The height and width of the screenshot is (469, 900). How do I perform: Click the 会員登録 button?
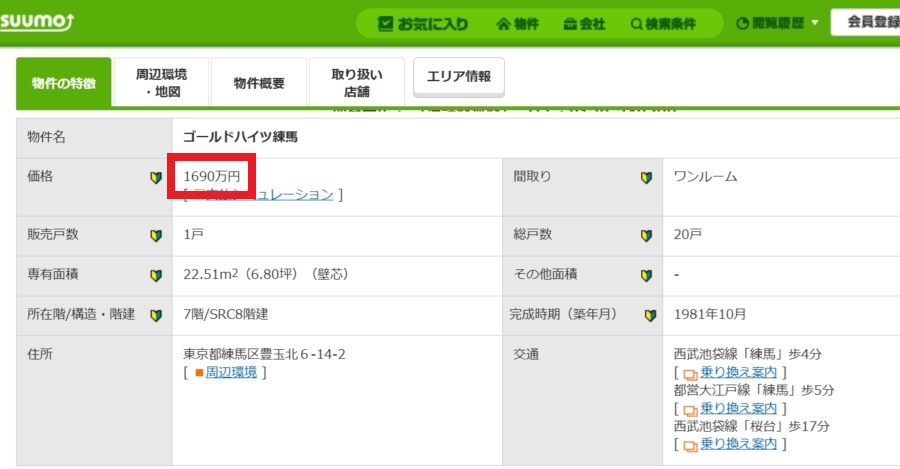point(865,22)
